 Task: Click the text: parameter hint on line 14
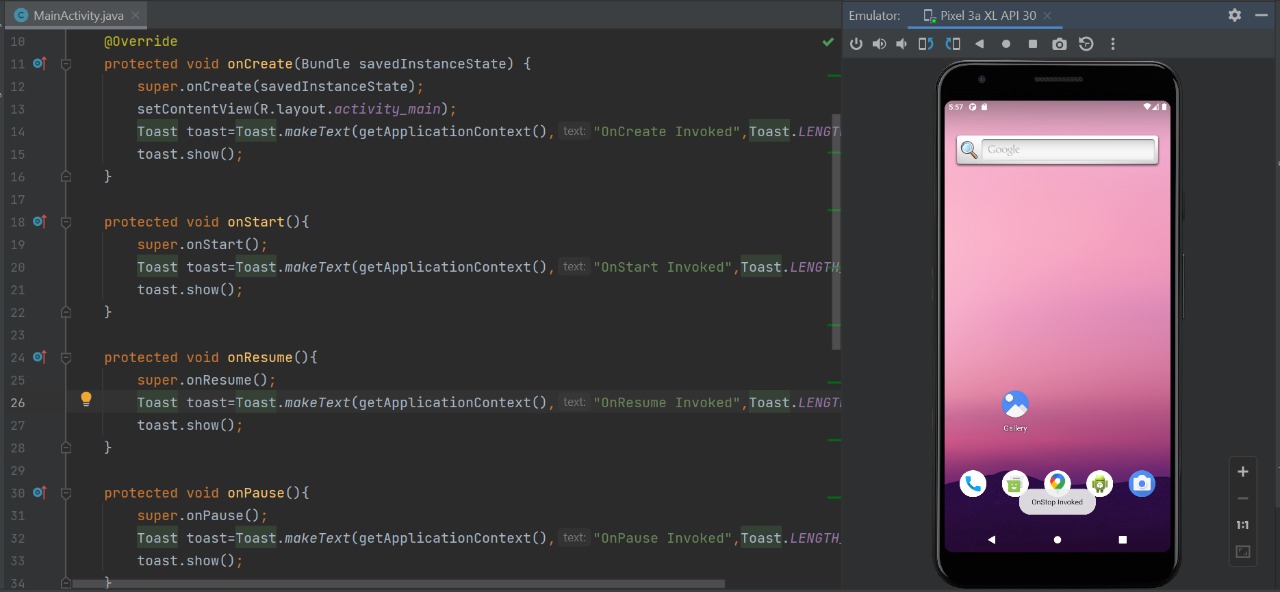tap(574, 131)
